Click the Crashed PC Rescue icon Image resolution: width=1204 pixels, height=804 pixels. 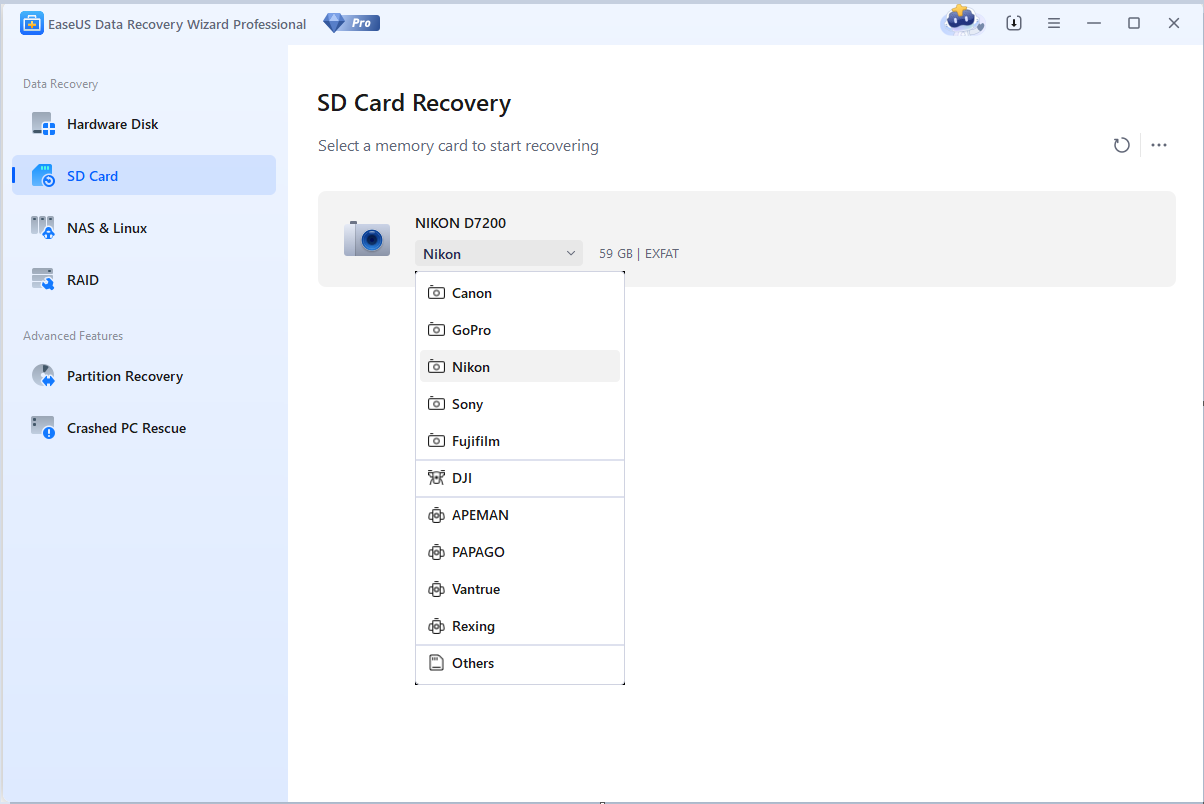[x=43, y=428]
